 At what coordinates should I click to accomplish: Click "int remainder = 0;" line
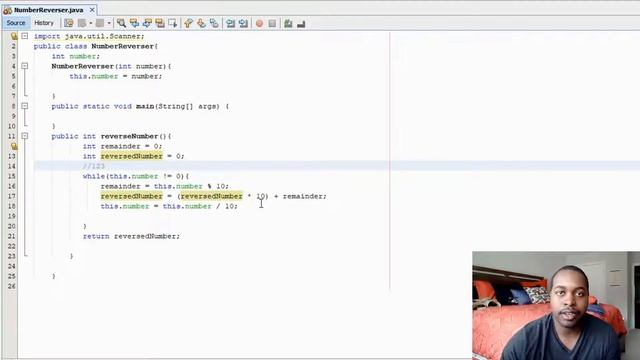[122, 146]
